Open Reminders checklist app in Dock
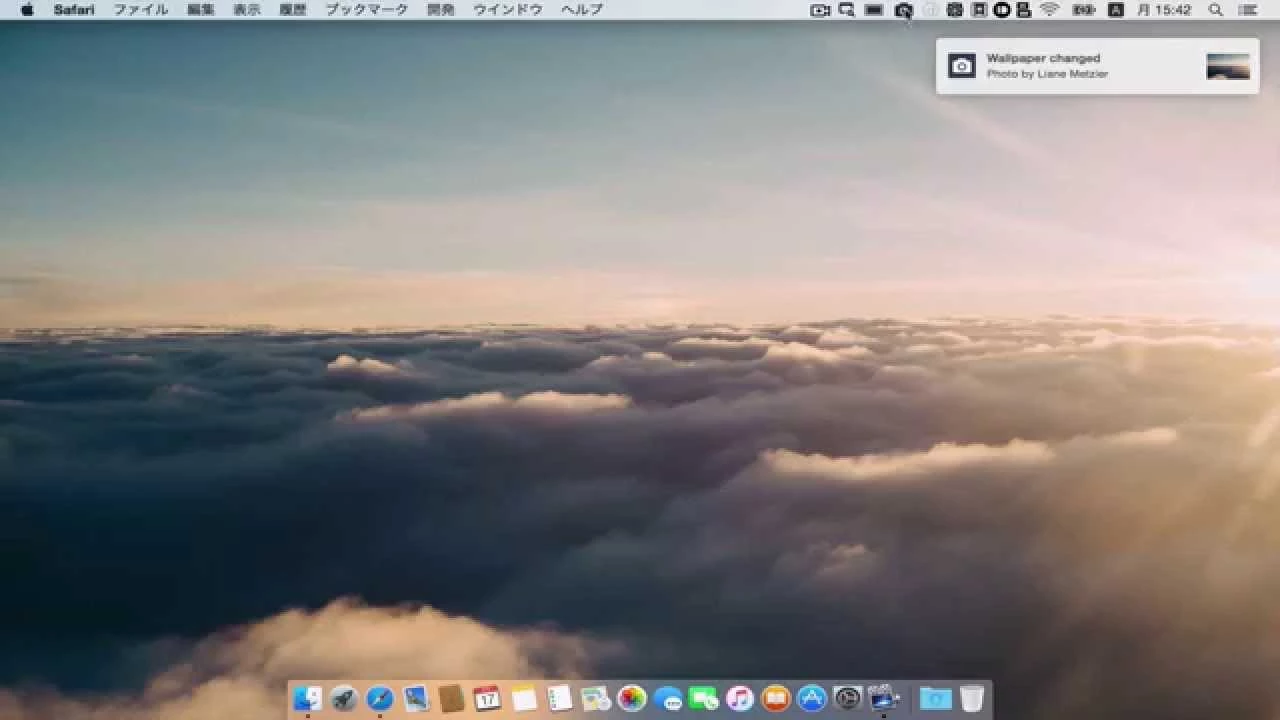Image resolution: width=1280 pixels, height=720 pixels. click(x=559, y=698)
